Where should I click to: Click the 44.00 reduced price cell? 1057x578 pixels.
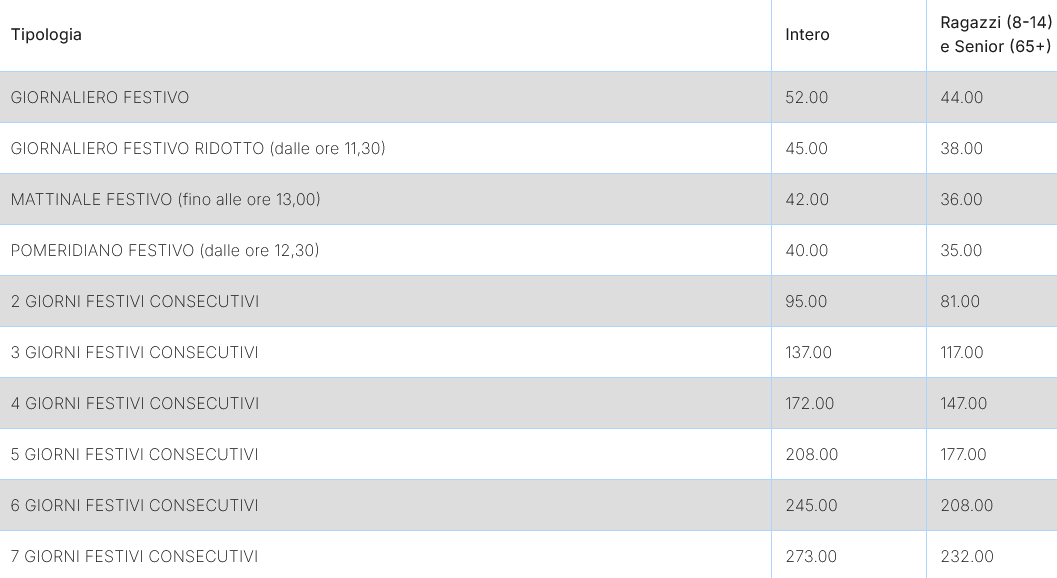961,97
